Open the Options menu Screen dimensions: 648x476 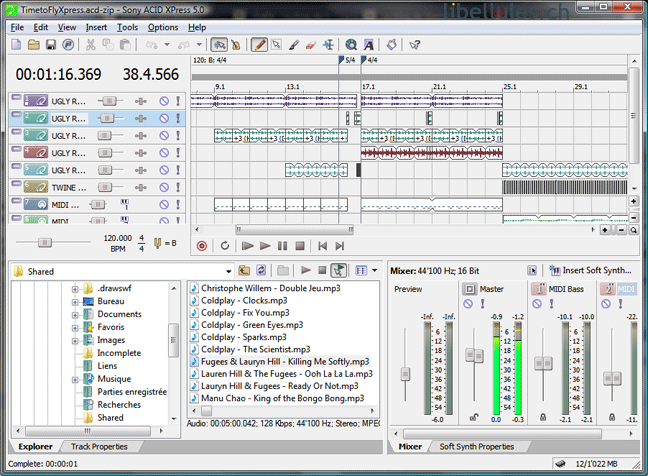[163, 27]
